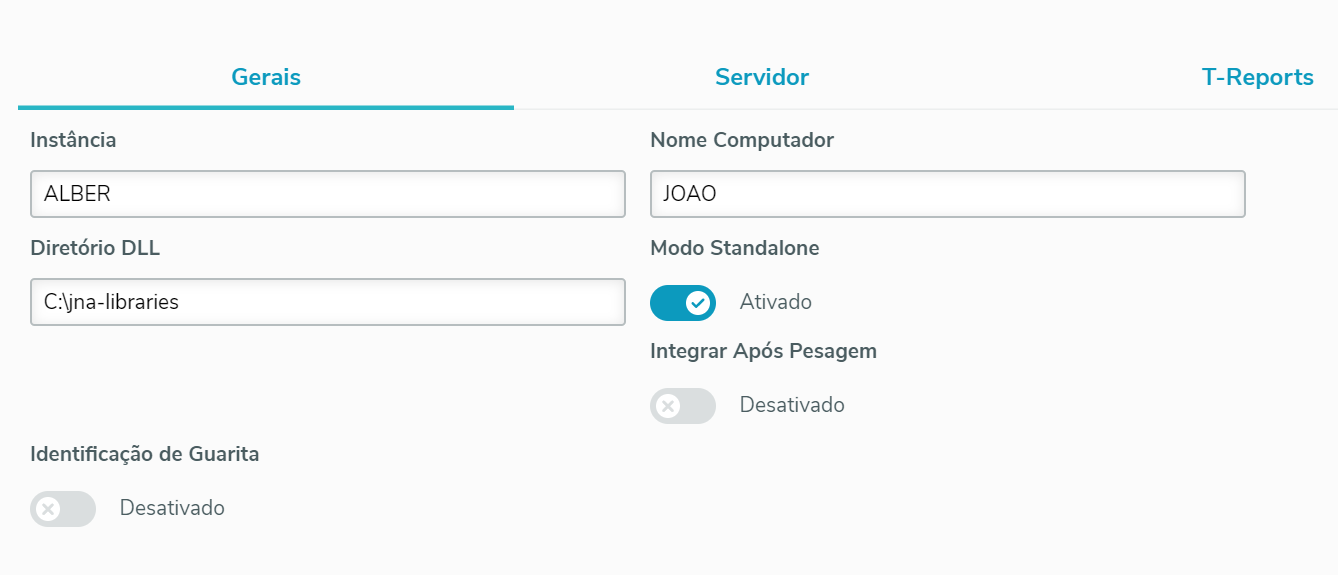Click the X icon on the Guarita switch

point(48,509)
